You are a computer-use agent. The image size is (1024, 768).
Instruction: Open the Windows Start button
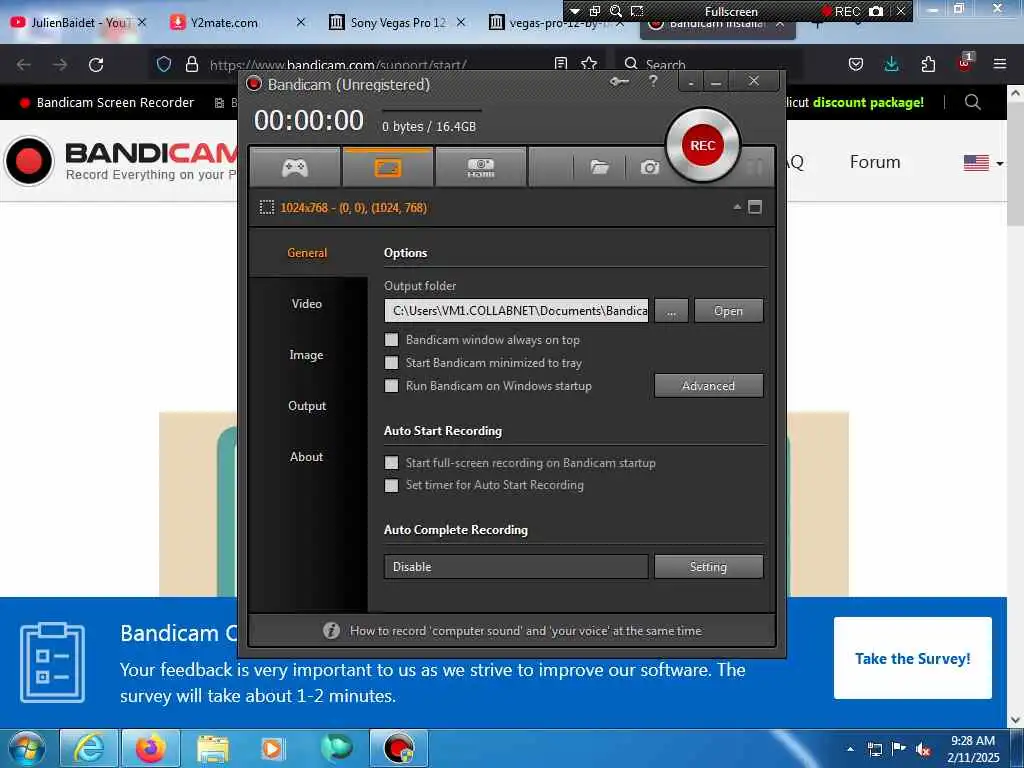click(x=27, y=748)
